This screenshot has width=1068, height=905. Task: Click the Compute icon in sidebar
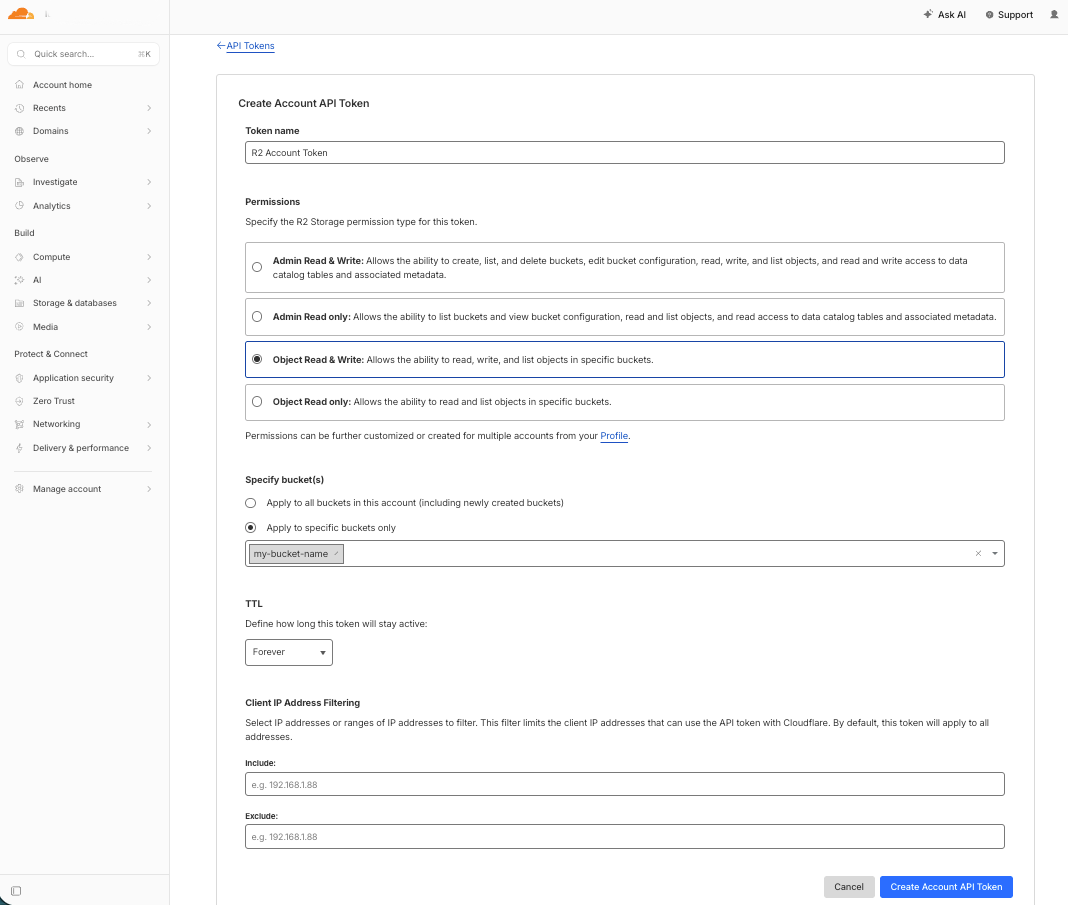click(x=19, y=257)
